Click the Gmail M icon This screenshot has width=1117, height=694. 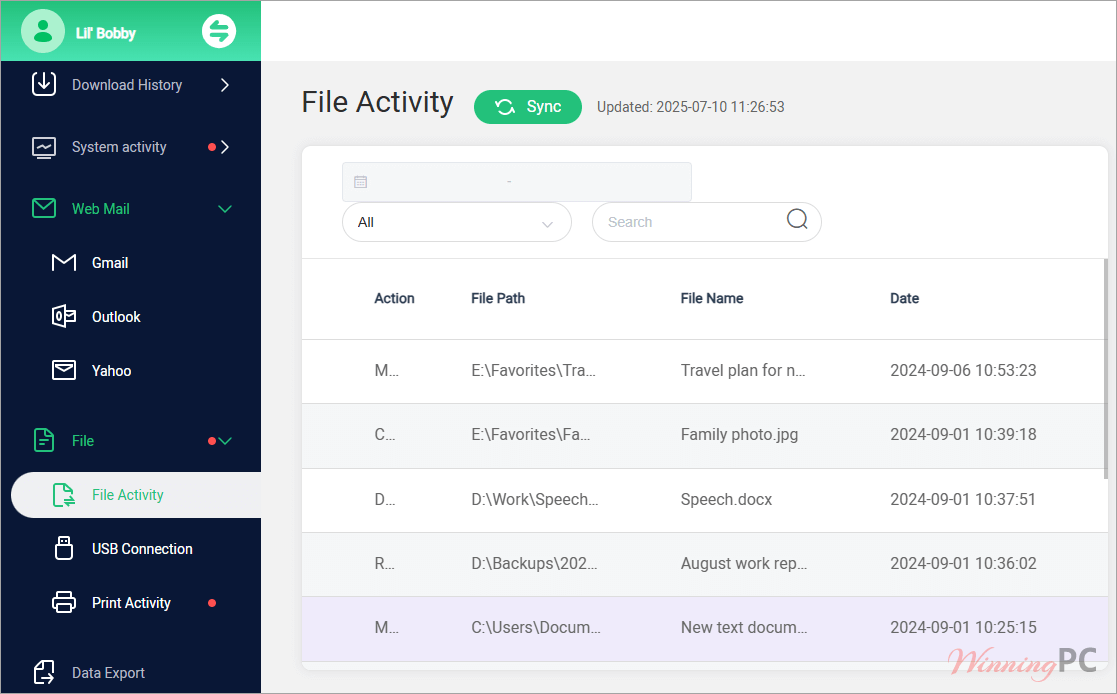(64, 262)
